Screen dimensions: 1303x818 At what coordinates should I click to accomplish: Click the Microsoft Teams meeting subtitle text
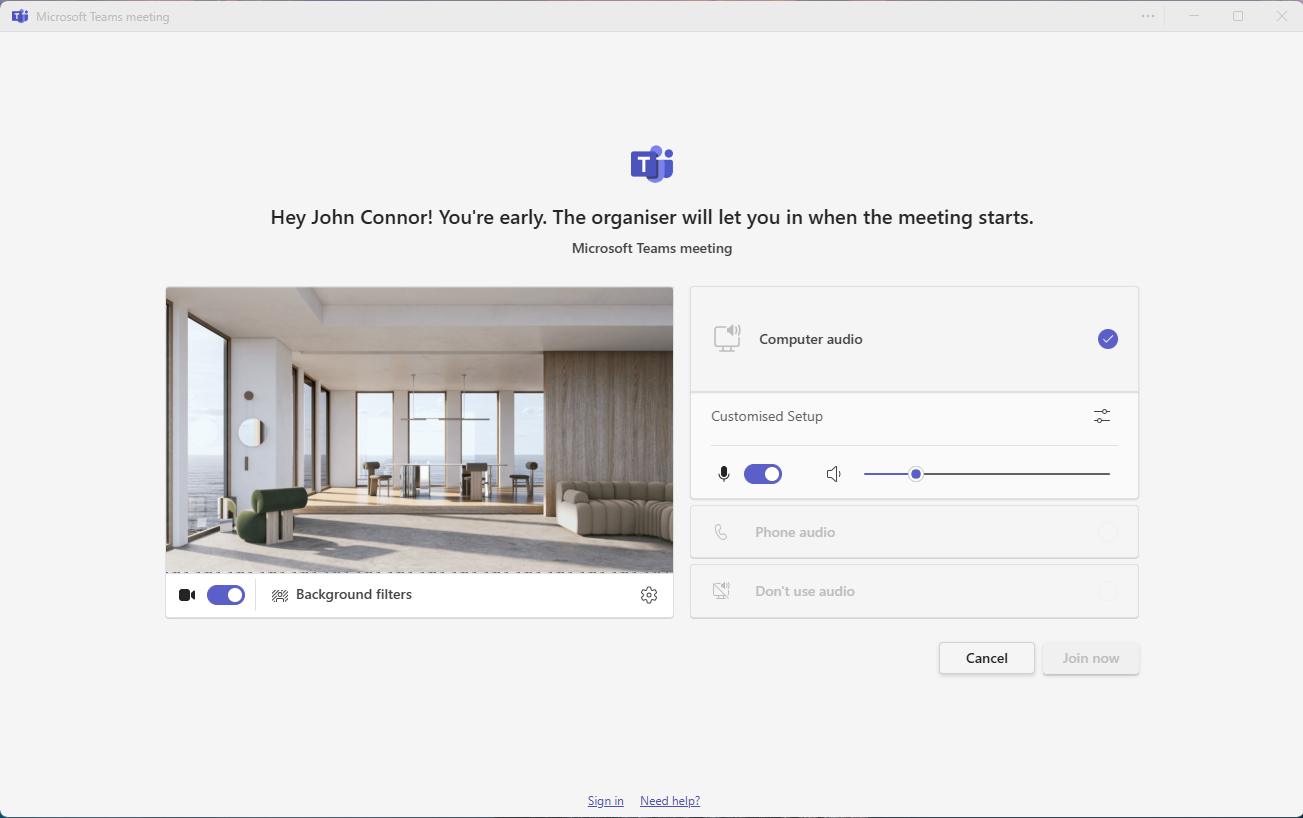(652, 248)
